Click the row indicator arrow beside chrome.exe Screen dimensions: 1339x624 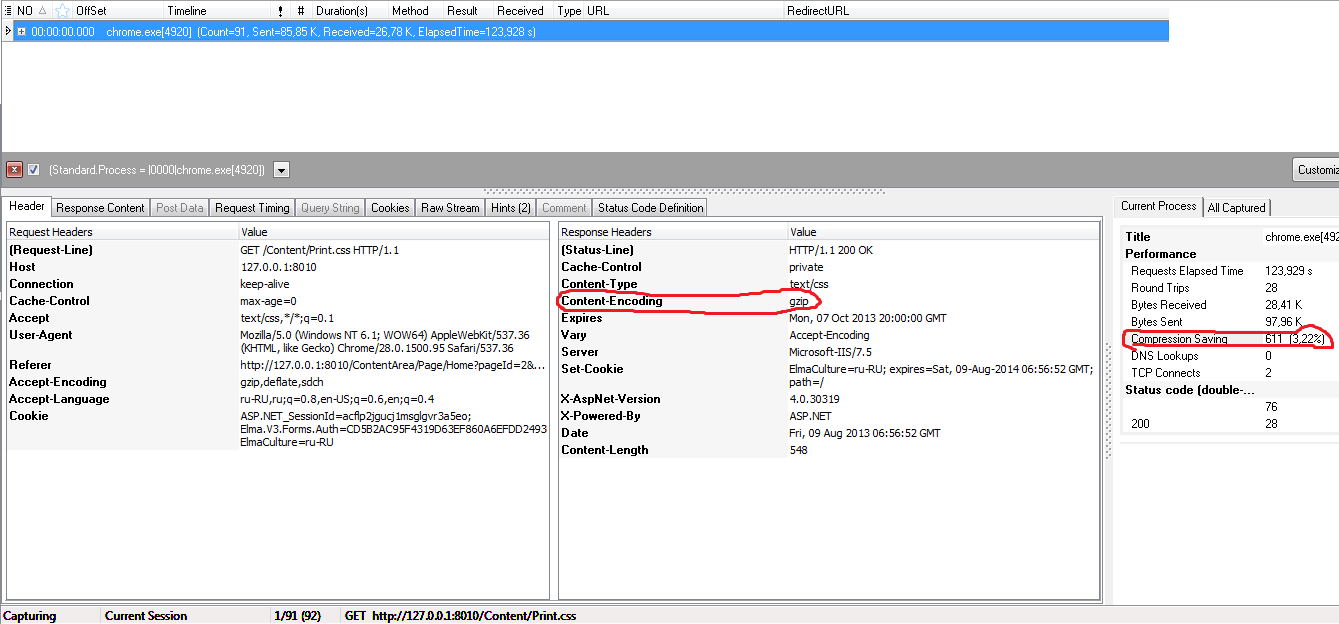coord(8,31)
